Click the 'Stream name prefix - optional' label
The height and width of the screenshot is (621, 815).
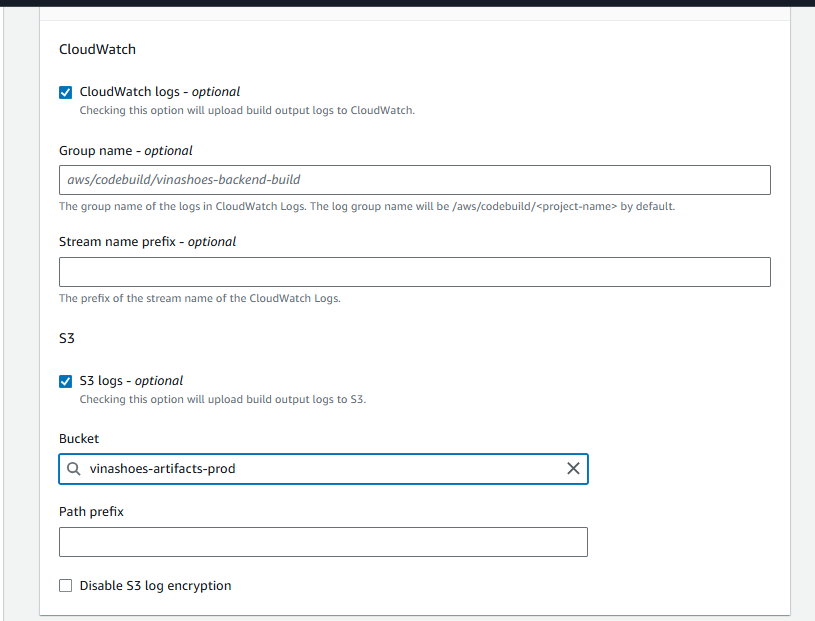tap(147, 242)
